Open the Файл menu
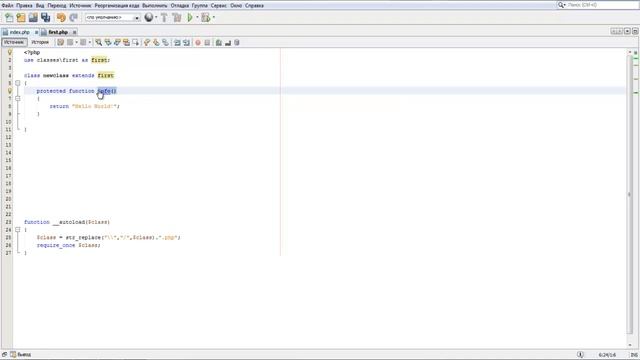The image size is (640, 360). coord(7,6)
